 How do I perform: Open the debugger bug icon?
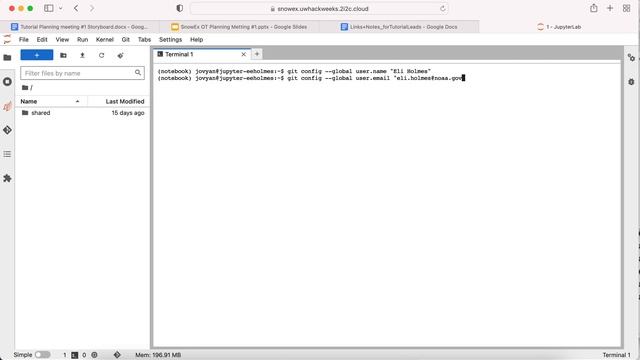click(x=631, y=82)
